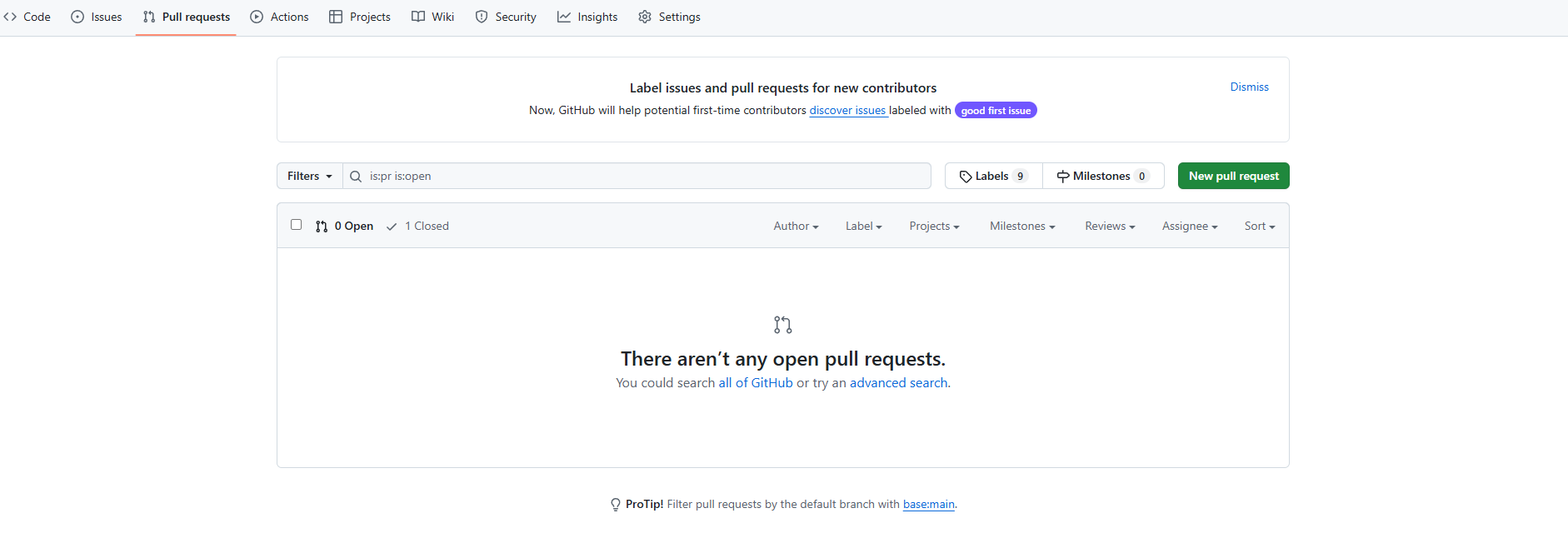Screen dimensions: 1568x543
Task: Show the 0 Open pull requests
Action: coord(344,226)
